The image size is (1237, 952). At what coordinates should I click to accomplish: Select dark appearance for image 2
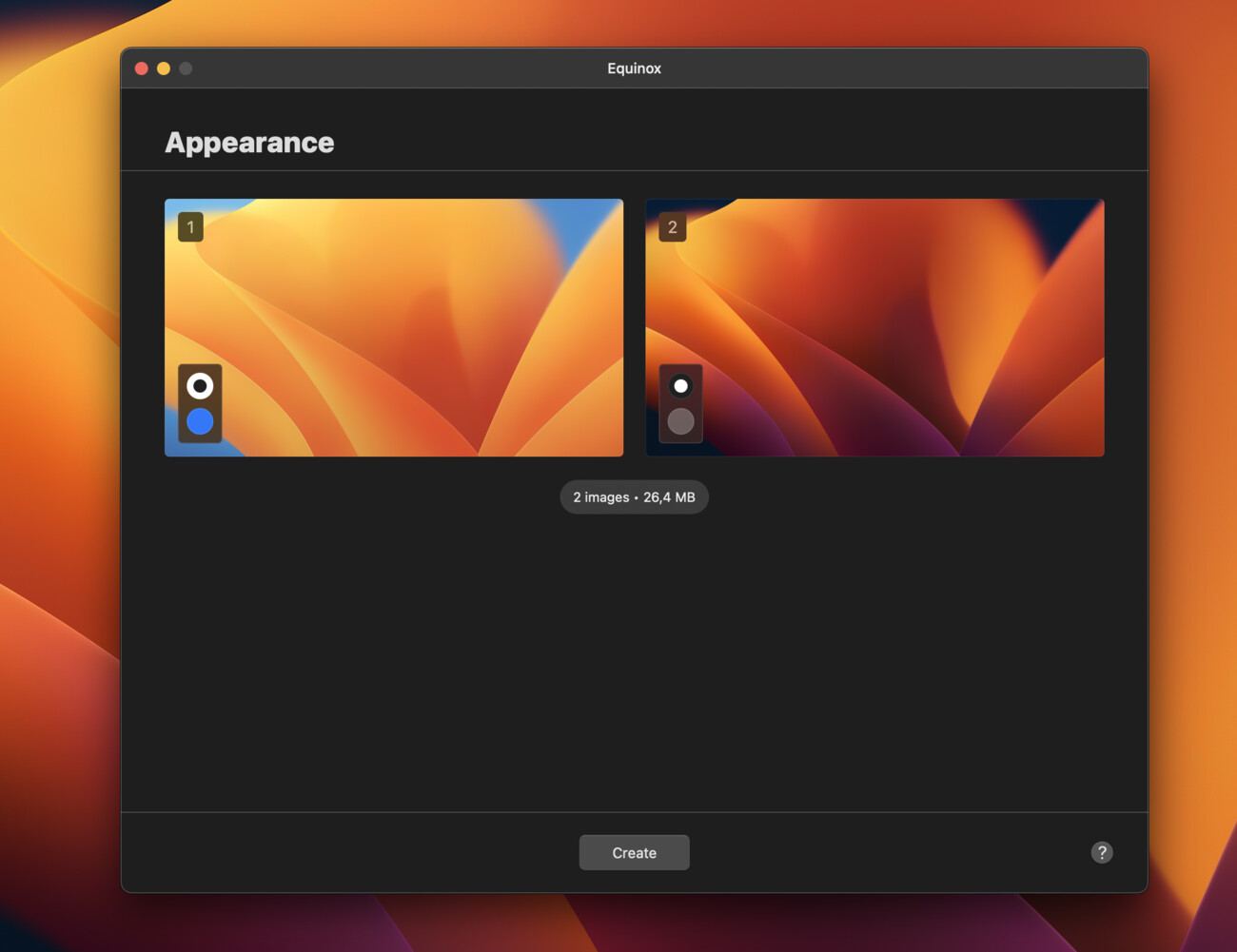point(681,419)
